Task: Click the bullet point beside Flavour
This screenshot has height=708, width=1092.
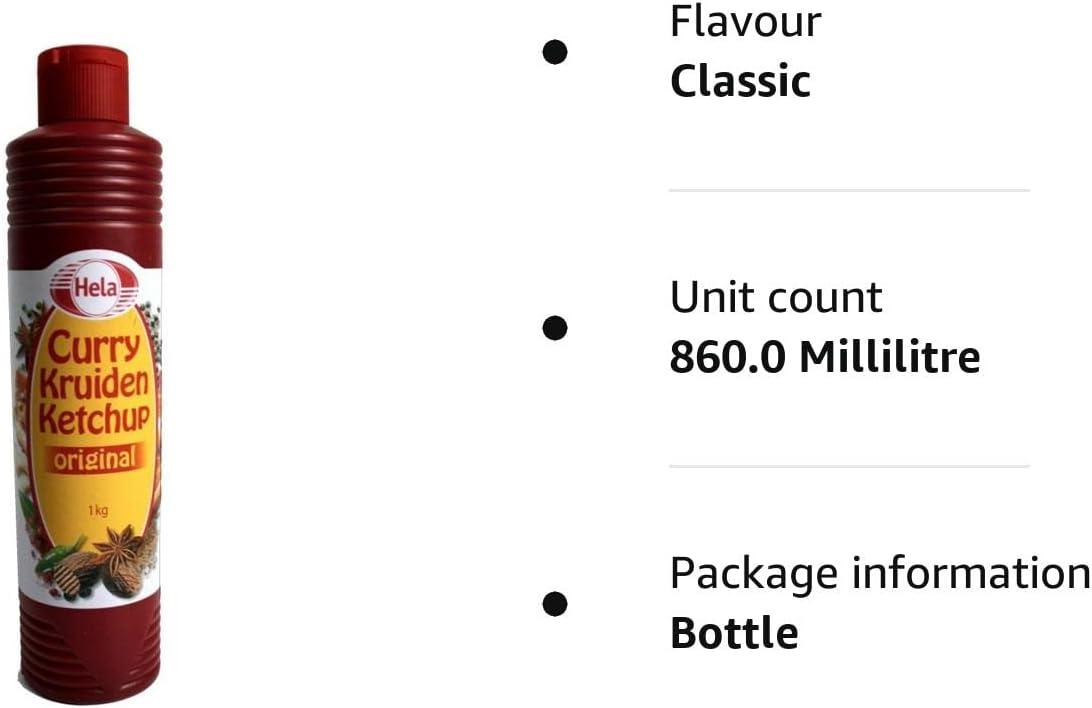Action: click(x=555, y=51)
